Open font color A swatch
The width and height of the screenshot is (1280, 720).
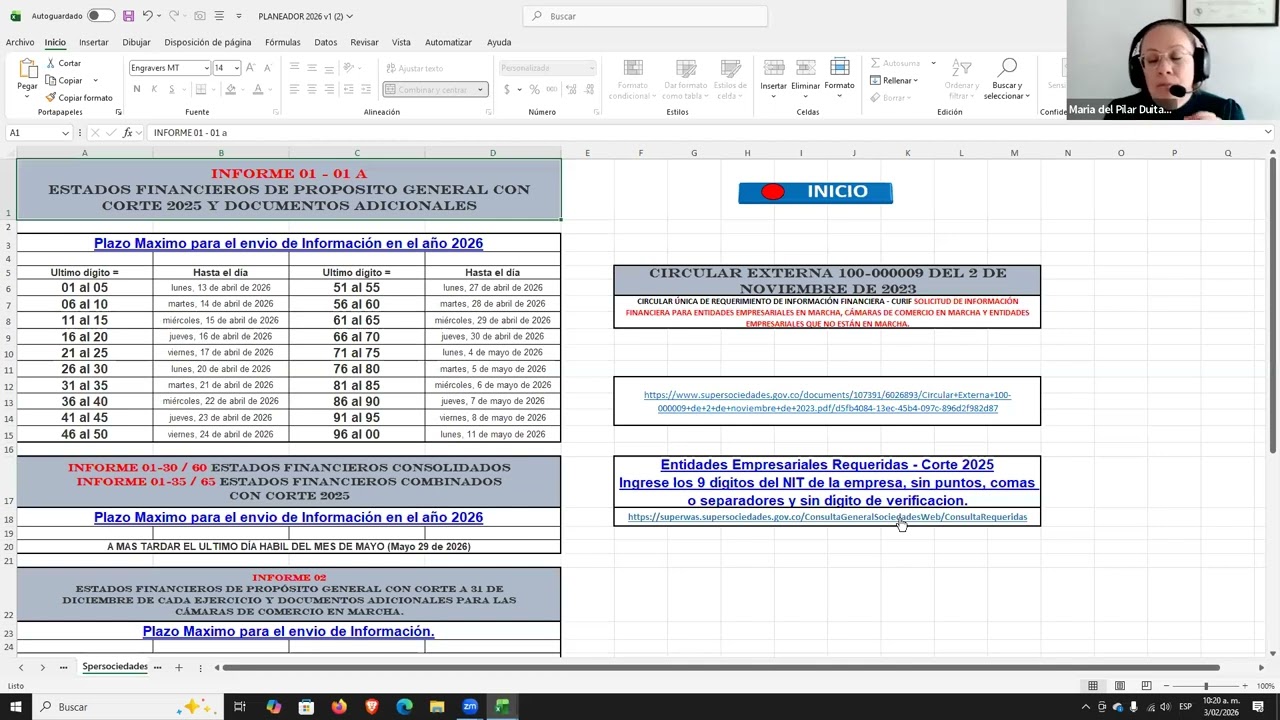pyautogui.click(x=257, y=89)
